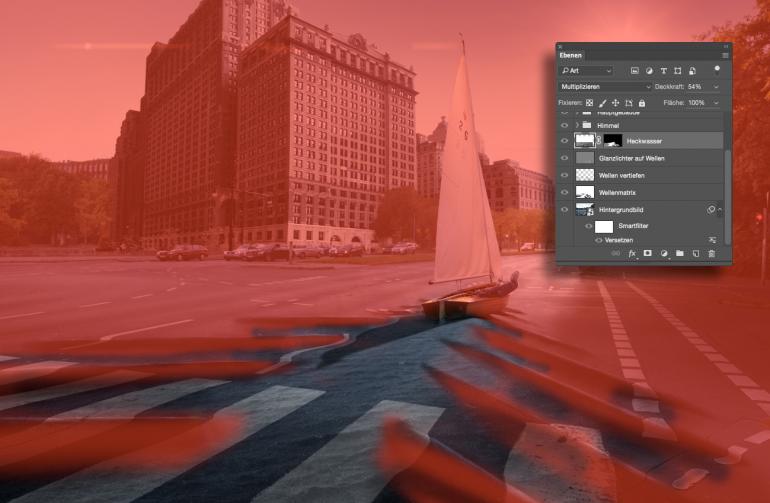Select the Himmel group name
The width and height of the screenshot is (770, 503).
(608, 126)
